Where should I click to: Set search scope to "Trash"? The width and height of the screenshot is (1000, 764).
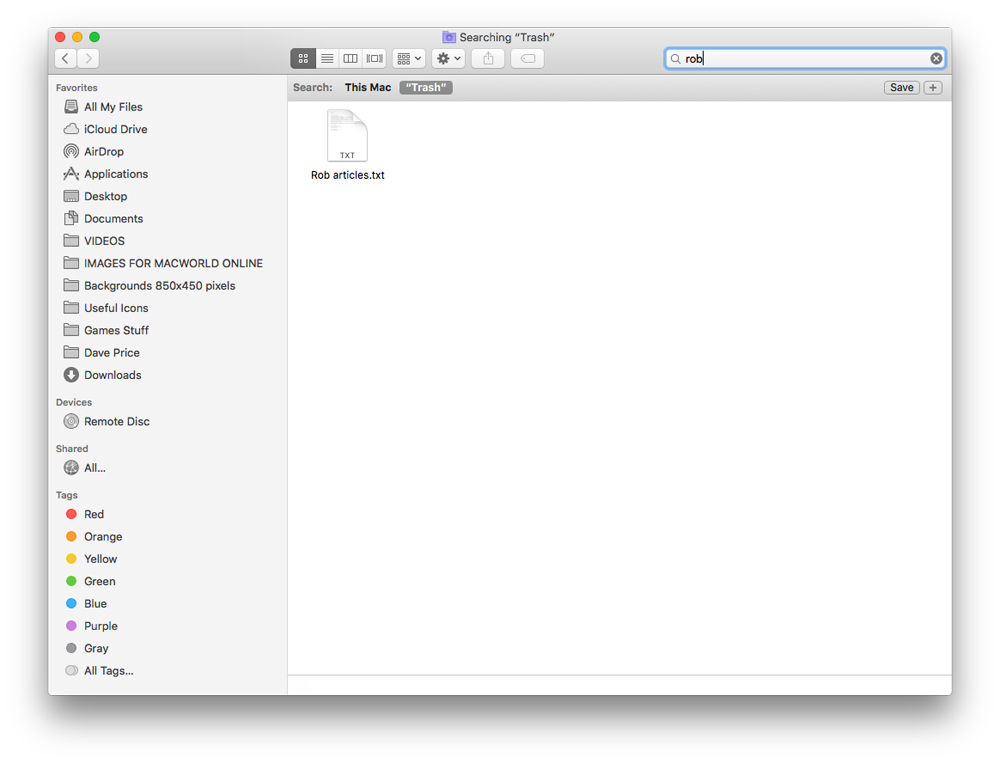pos(426,87)
